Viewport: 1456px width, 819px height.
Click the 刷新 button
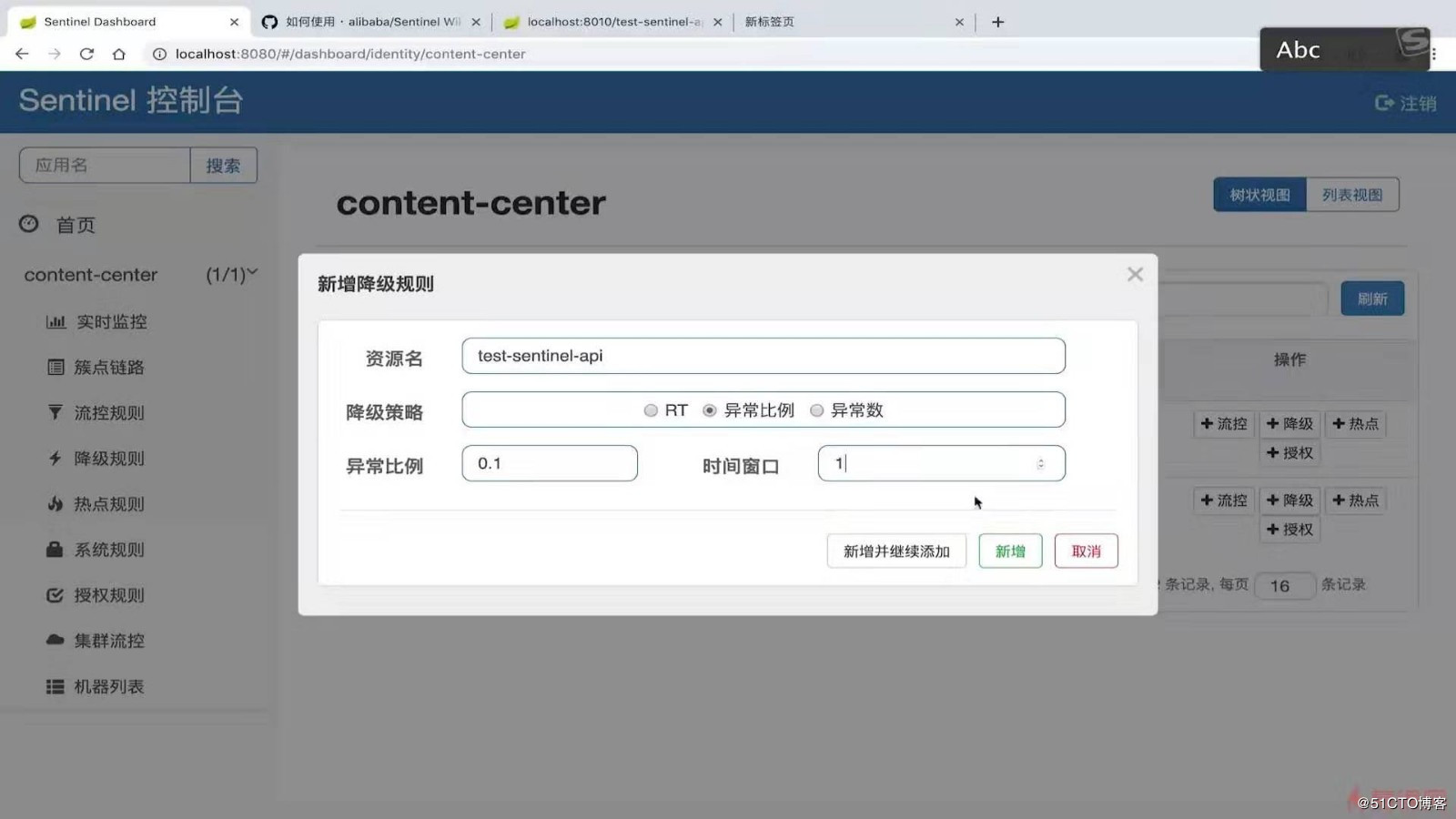pyautogui.click(x=1372, y=298)
